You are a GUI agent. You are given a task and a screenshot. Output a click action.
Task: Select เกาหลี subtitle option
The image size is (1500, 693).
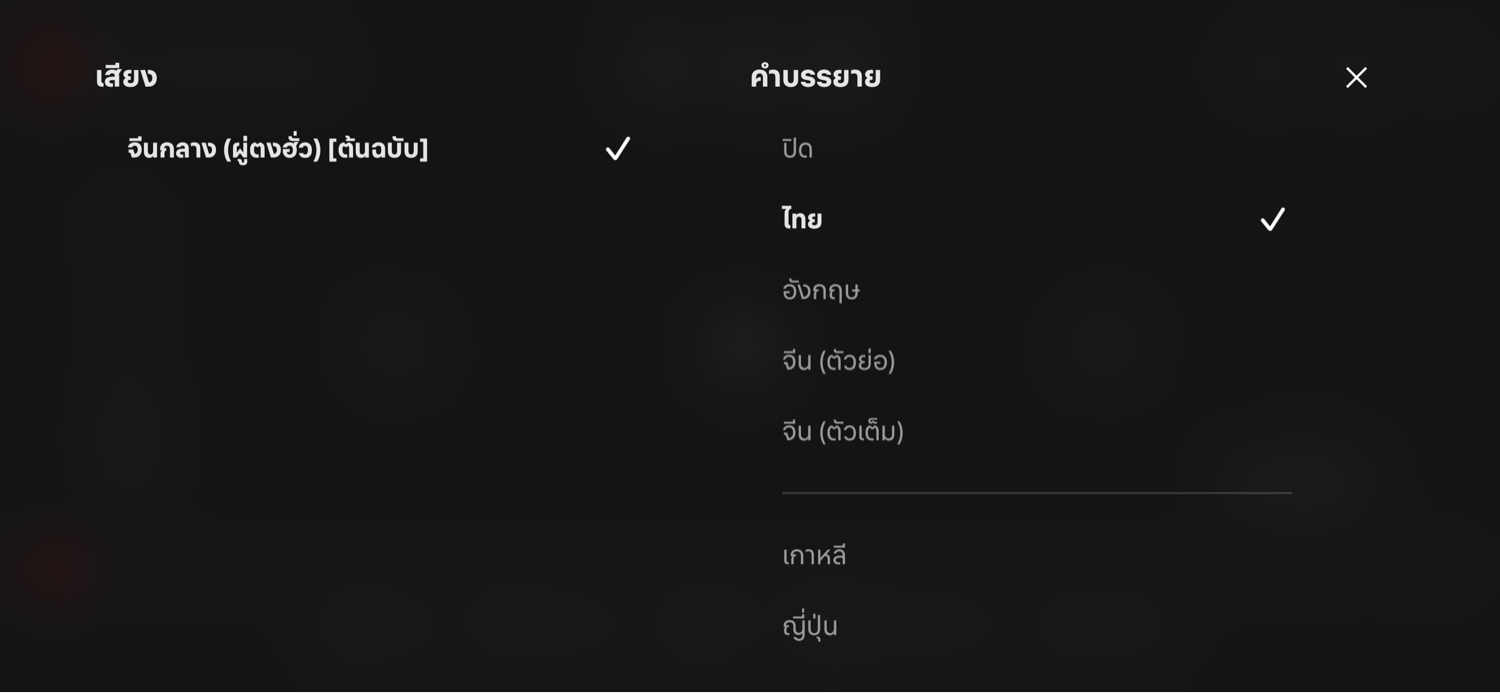point(814,556)
